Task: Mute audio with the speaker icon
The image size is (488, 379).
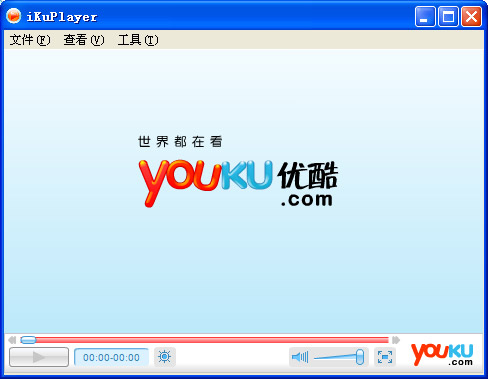Action: [x=300, y=357]
